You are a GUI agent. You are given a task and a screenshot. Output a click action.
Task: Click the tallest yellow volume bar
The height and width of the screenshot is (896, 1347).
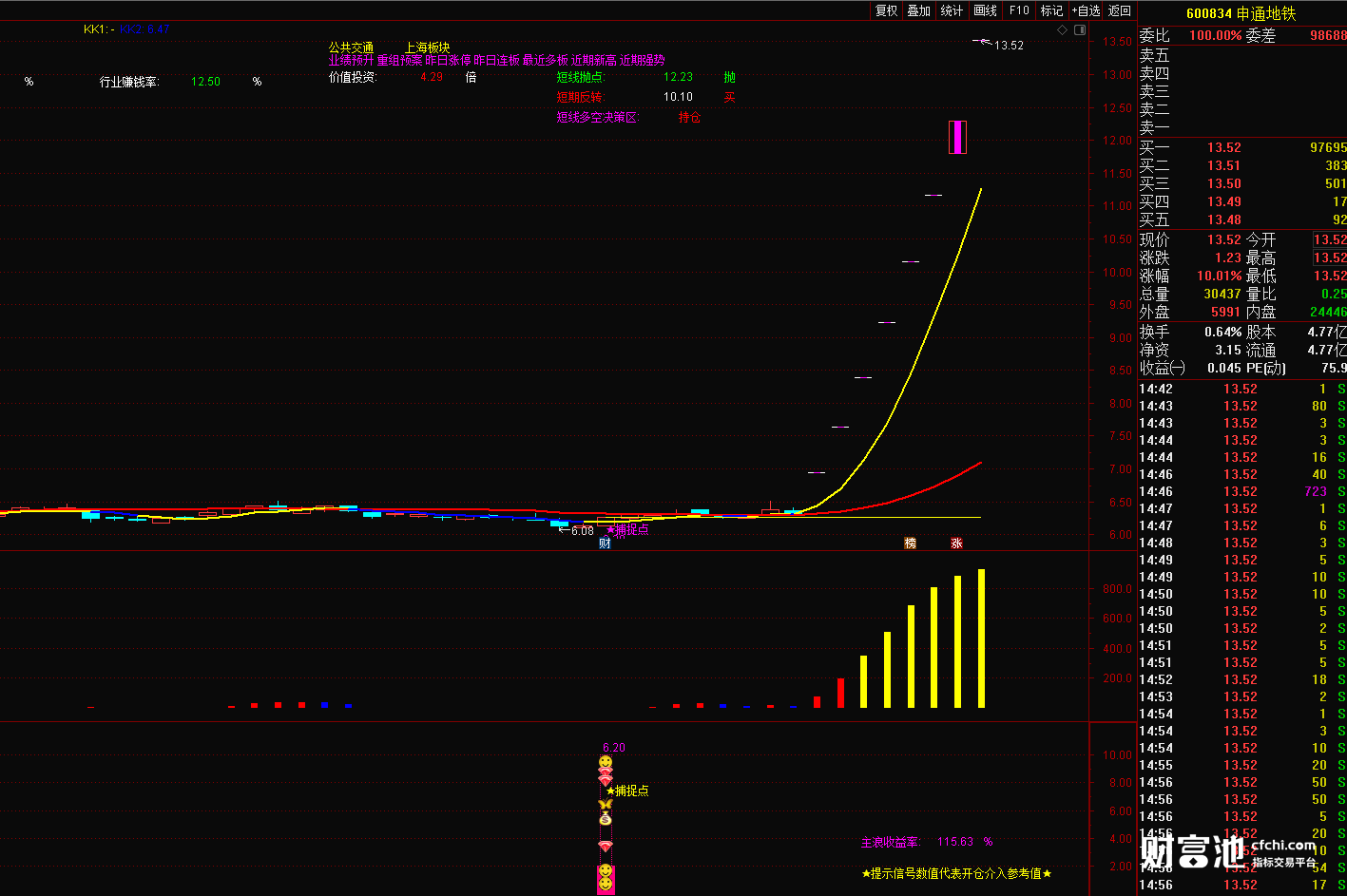(981, 639)
